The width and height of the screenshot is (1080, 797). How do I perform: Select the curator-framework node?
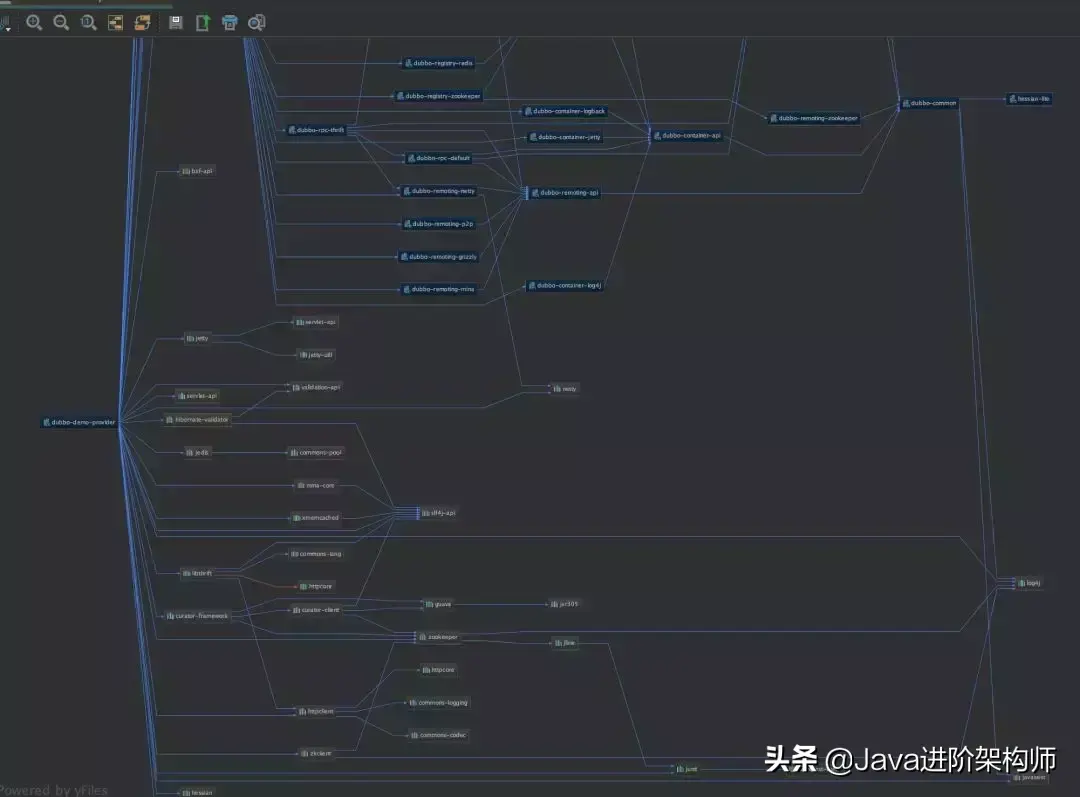tap(197, 616)
